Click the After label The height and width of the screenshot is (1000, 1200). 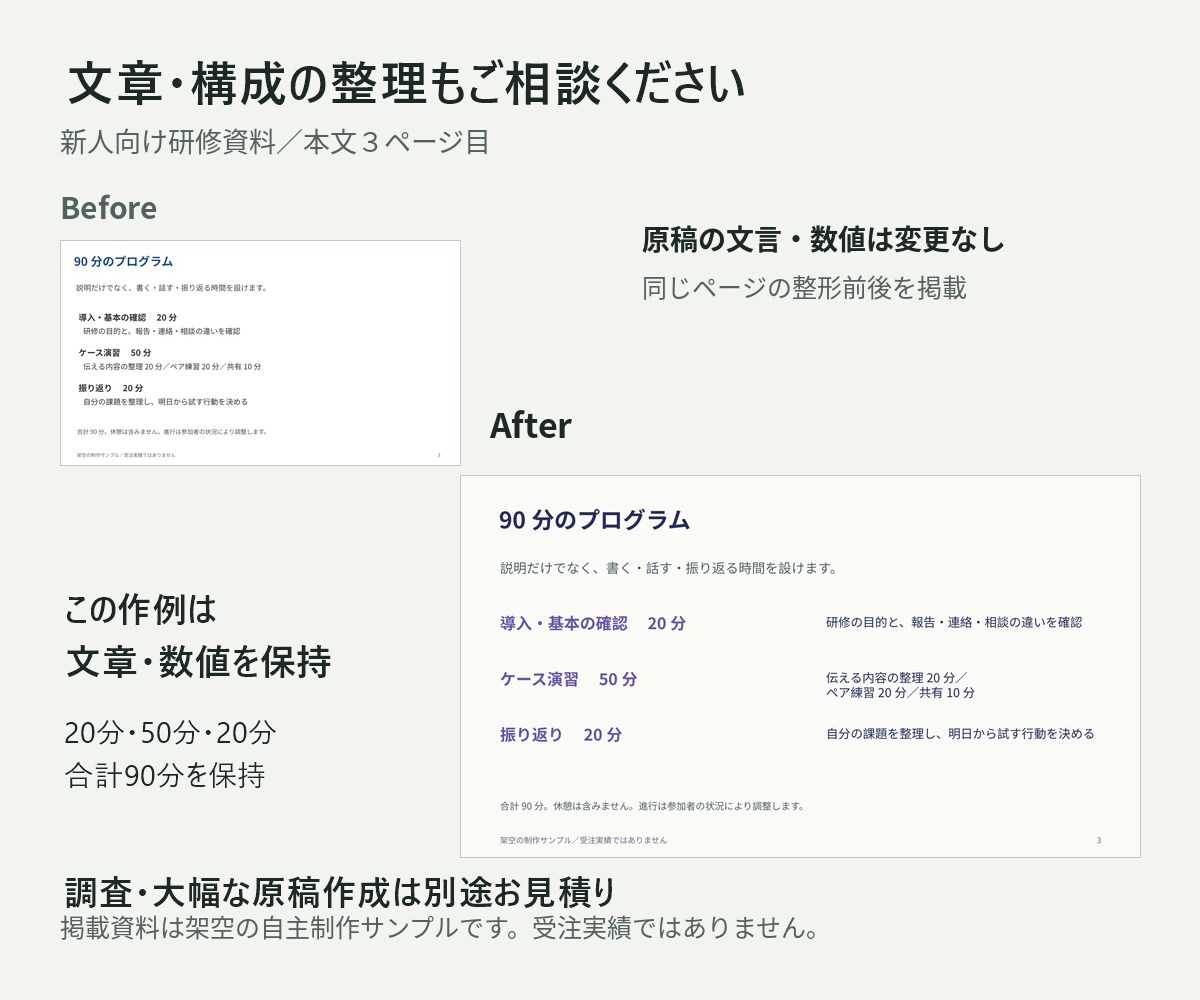[530, 426]
